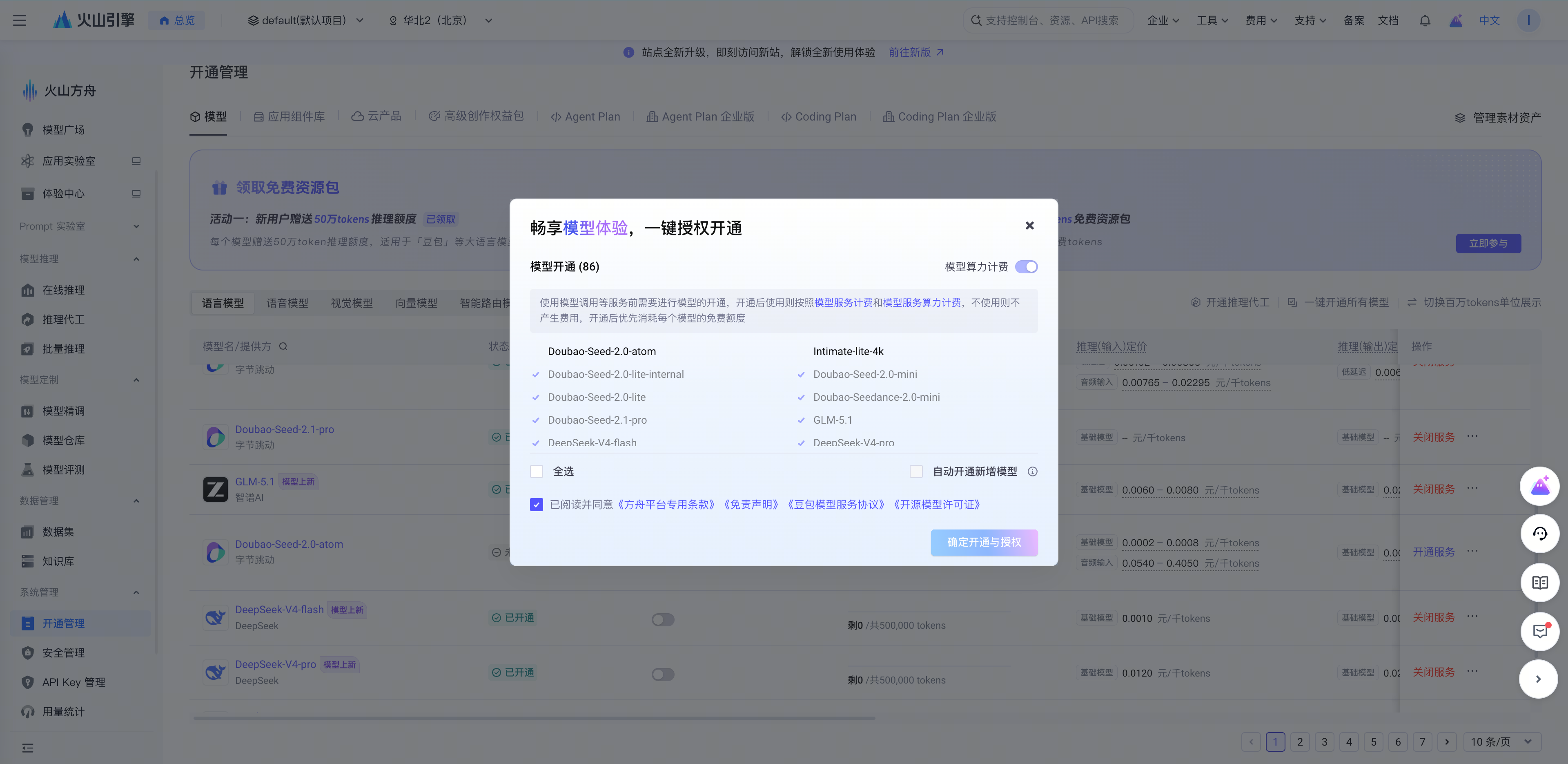Image resolution: width=1568 pixels, height=764 pixels.
Task: Select the 语音模型 tab
Action: pos(287,303)
